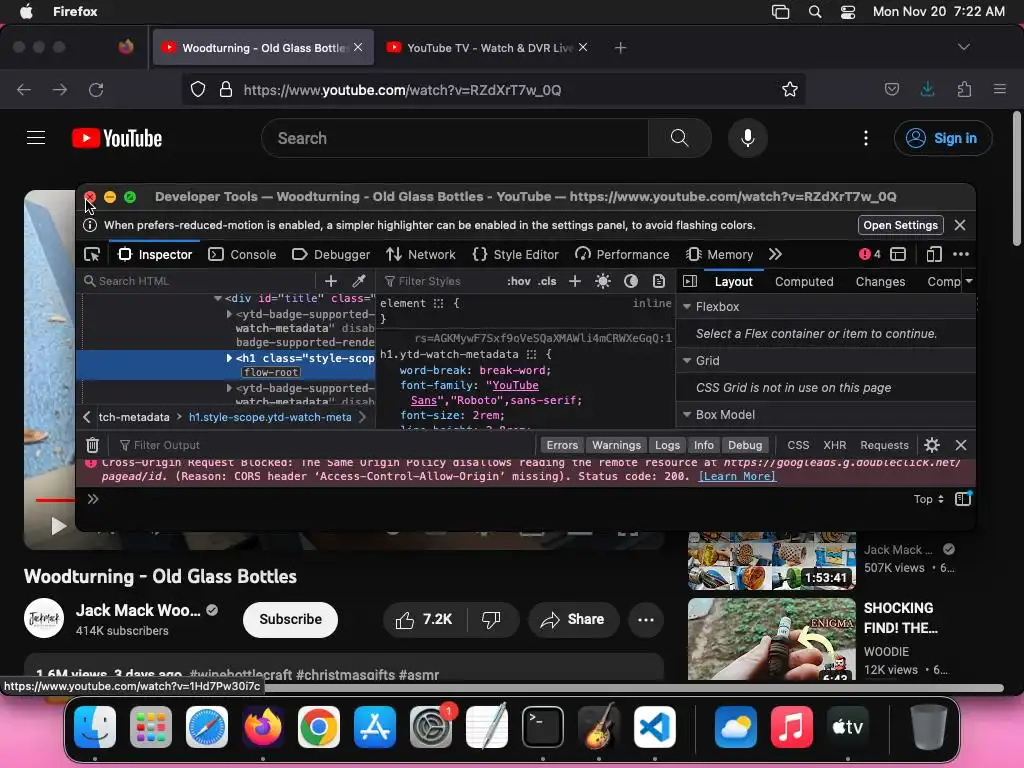The image size is (1024, 768).
Task: Toggle dark color scheme simulation icon
Action: (x=631, y=281)
